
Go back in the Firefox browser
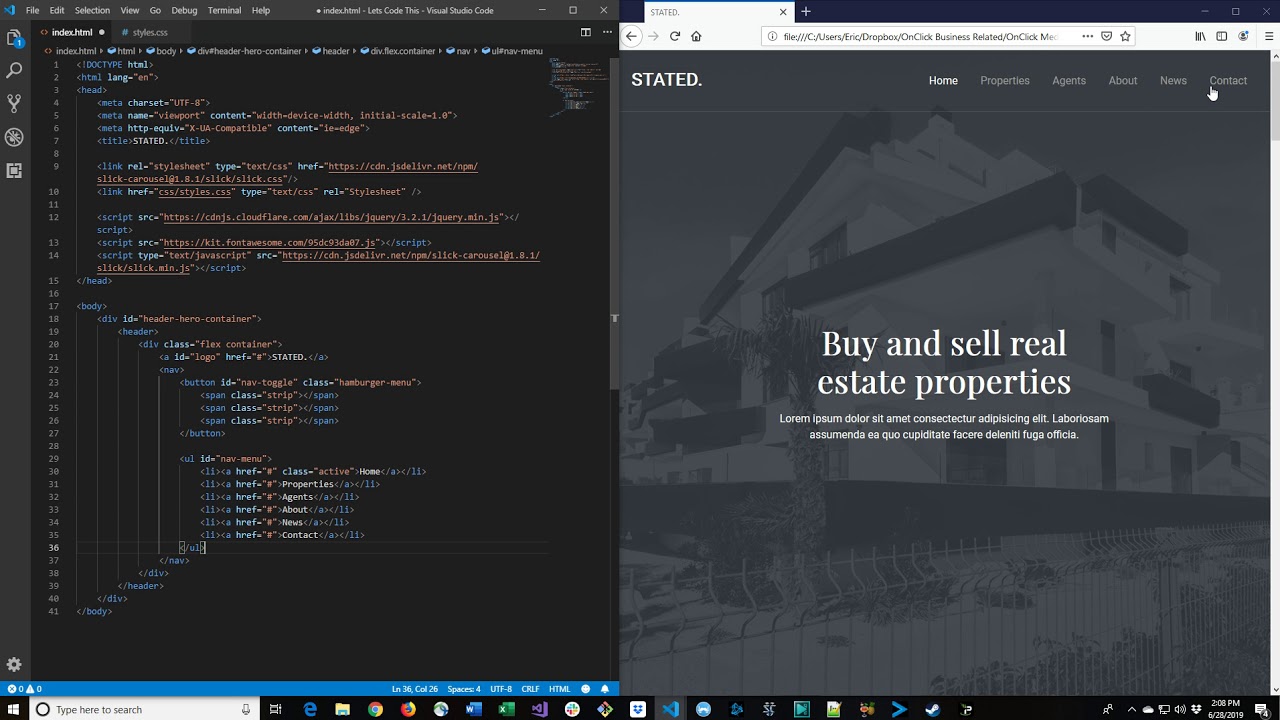click(x=631, y=36)
